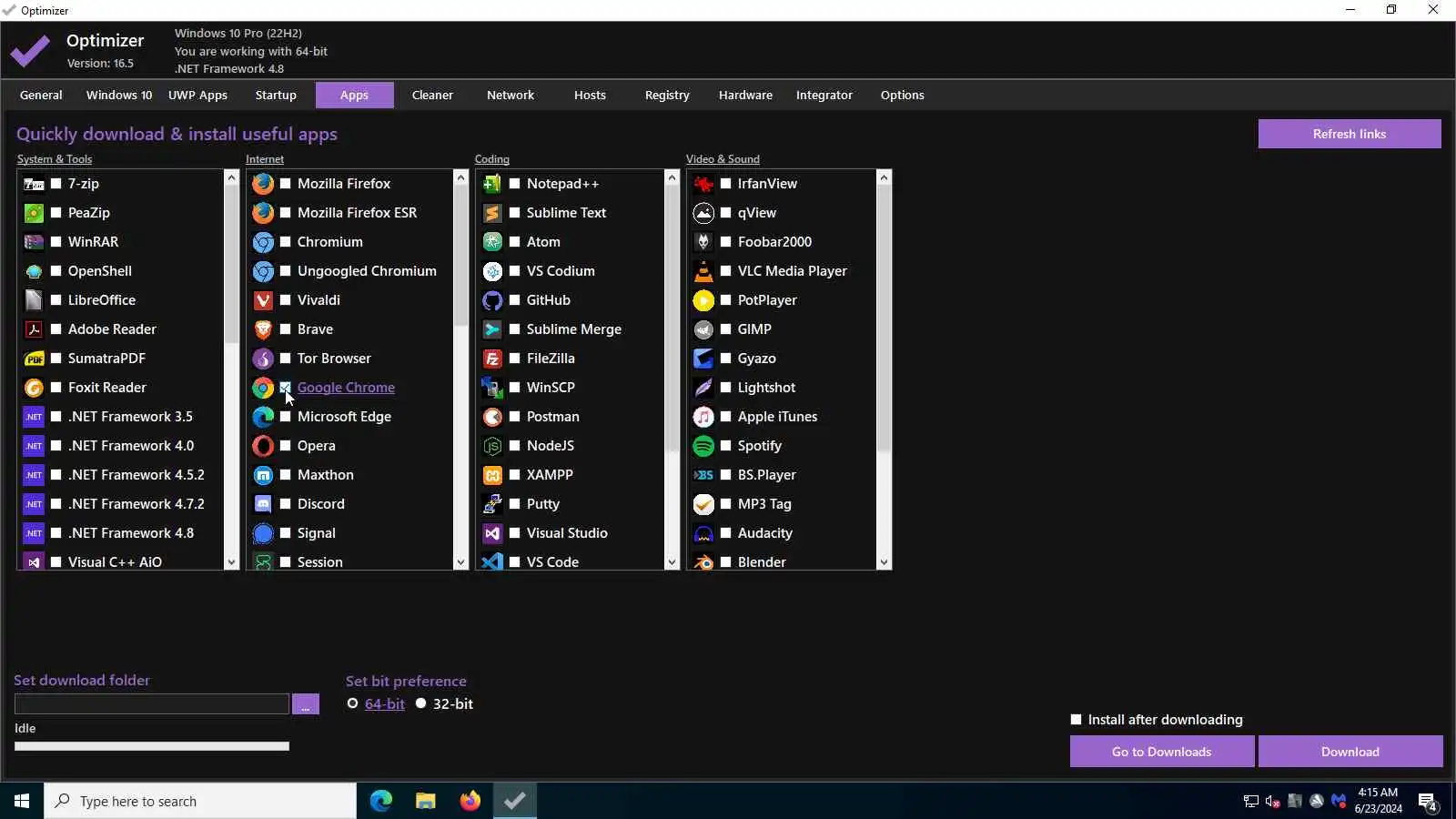
Task: Click the WinRAR app icon
Action: pyautogui.click(x=34, y=242)
